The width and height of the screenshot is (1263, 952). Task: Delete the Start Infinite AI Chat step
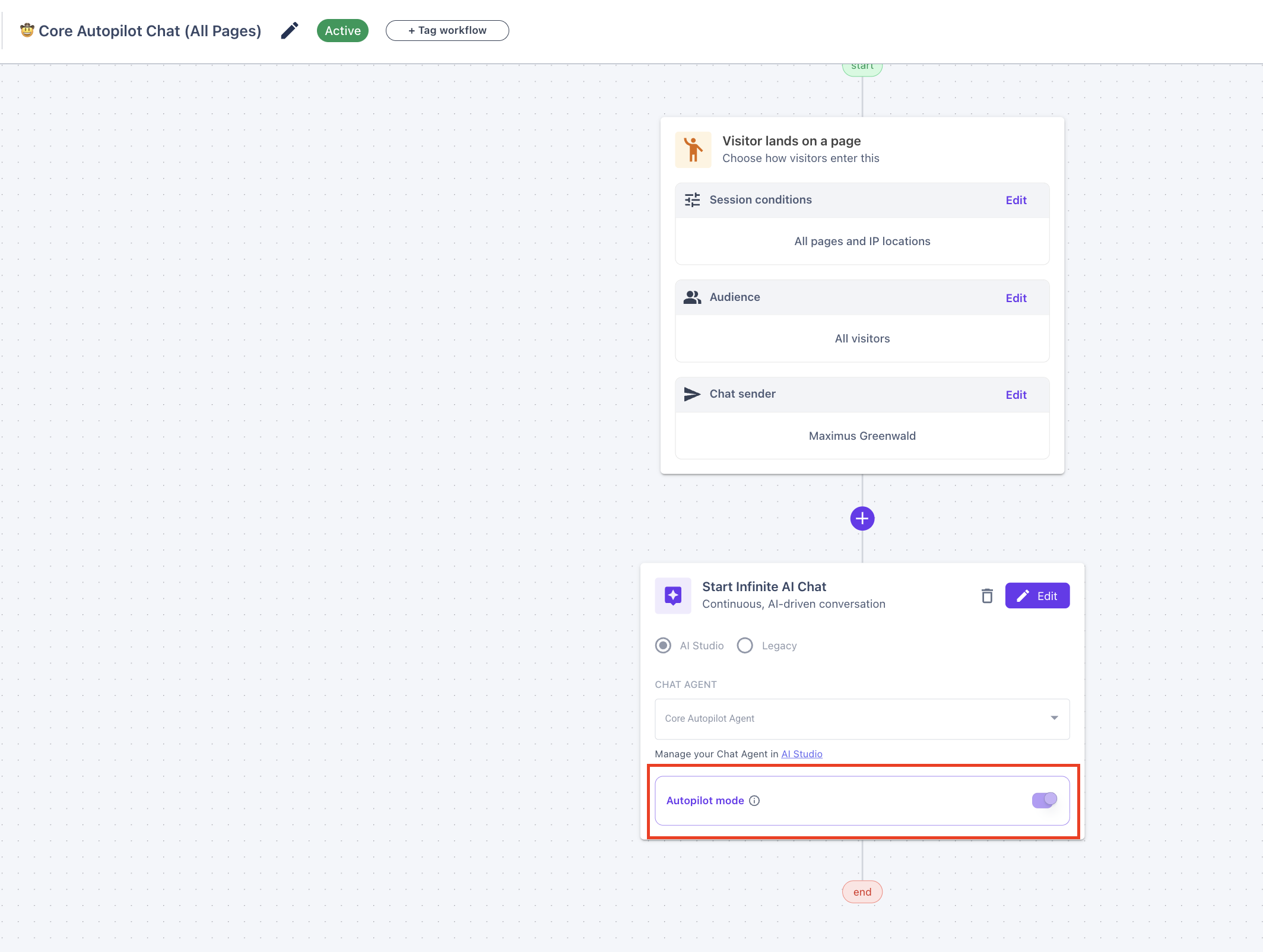tap(987, 595)
